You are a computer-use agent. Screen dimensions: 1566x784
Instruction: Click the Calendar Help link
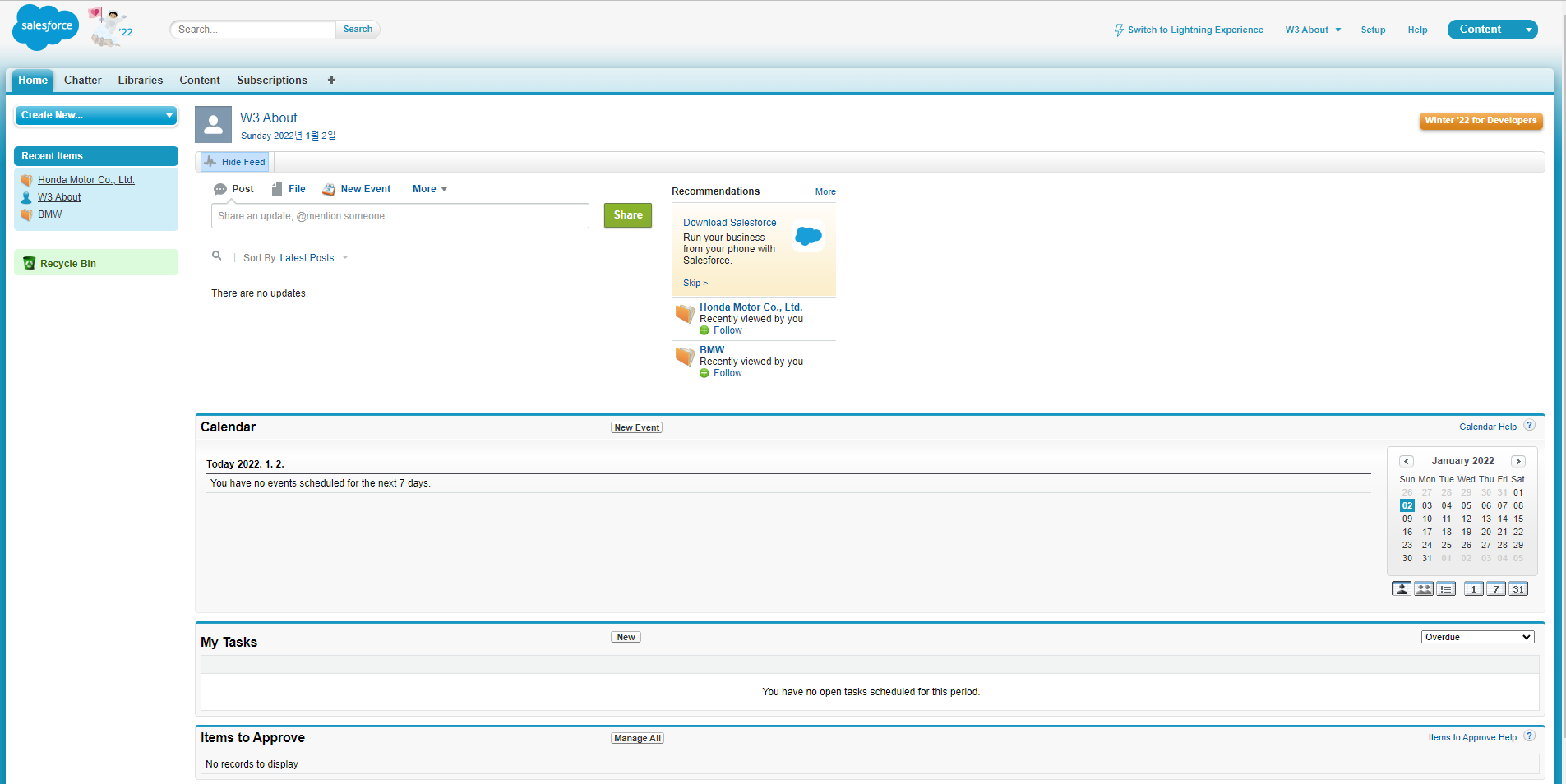point(1488,427)
